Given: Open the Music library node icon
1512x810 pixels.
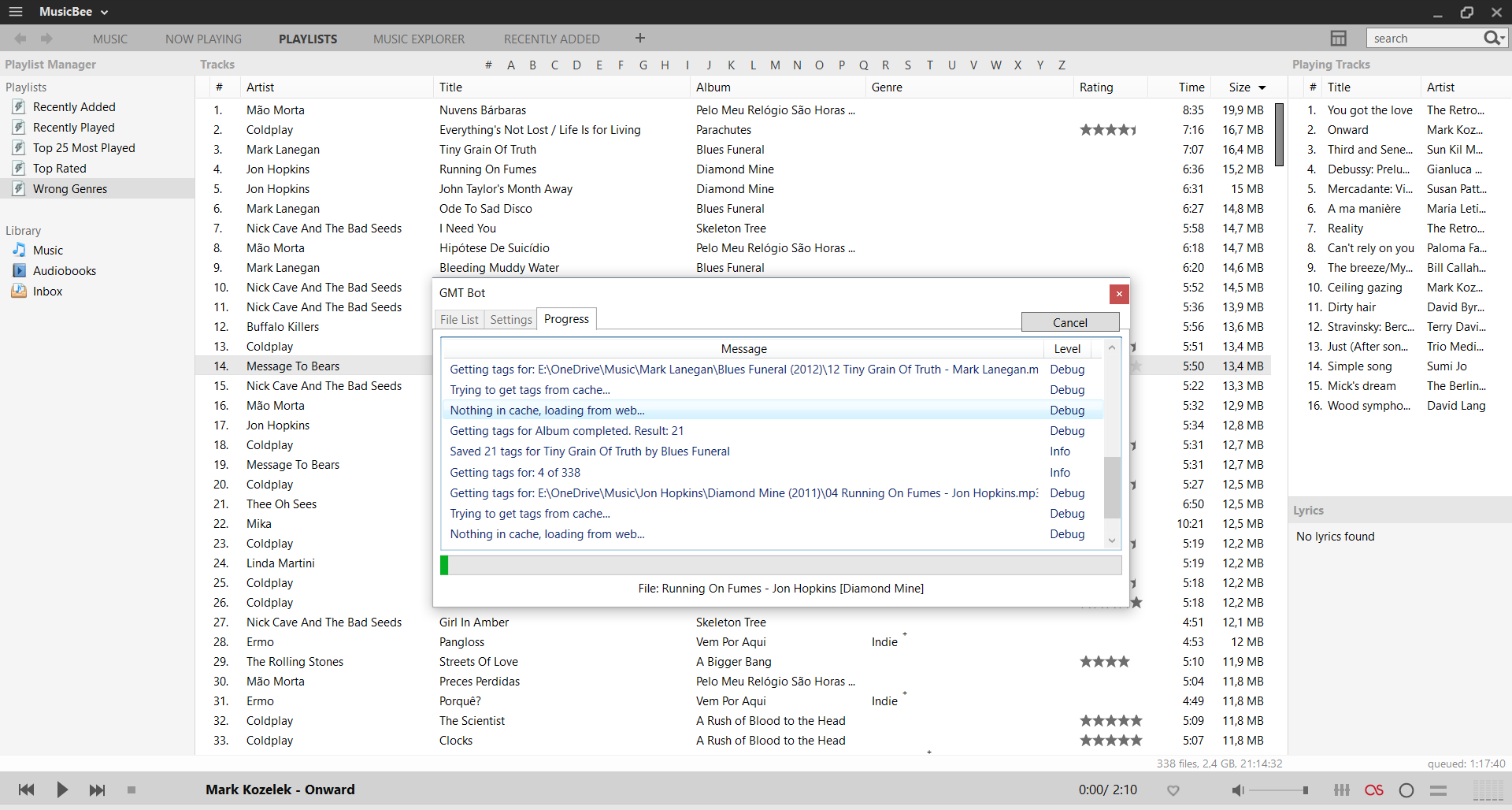Looking at the screenshot, I should 19,250.
